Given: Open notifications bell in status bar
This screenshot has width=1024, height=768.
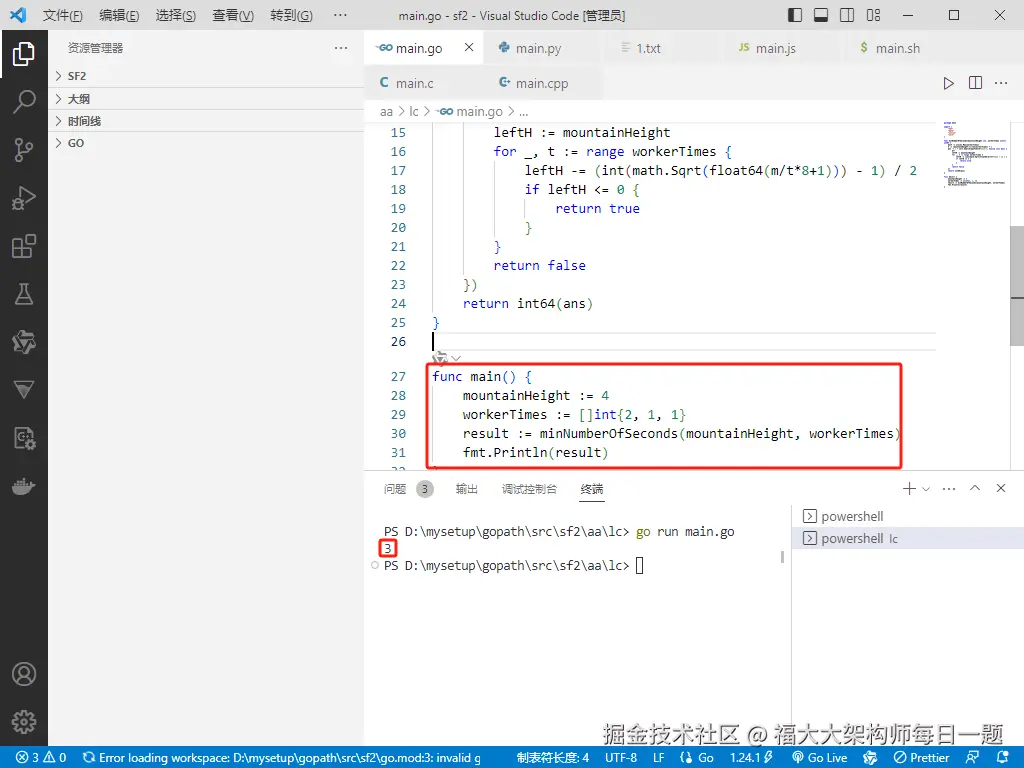Looking at the screenshot, I should pos(1003,758).
